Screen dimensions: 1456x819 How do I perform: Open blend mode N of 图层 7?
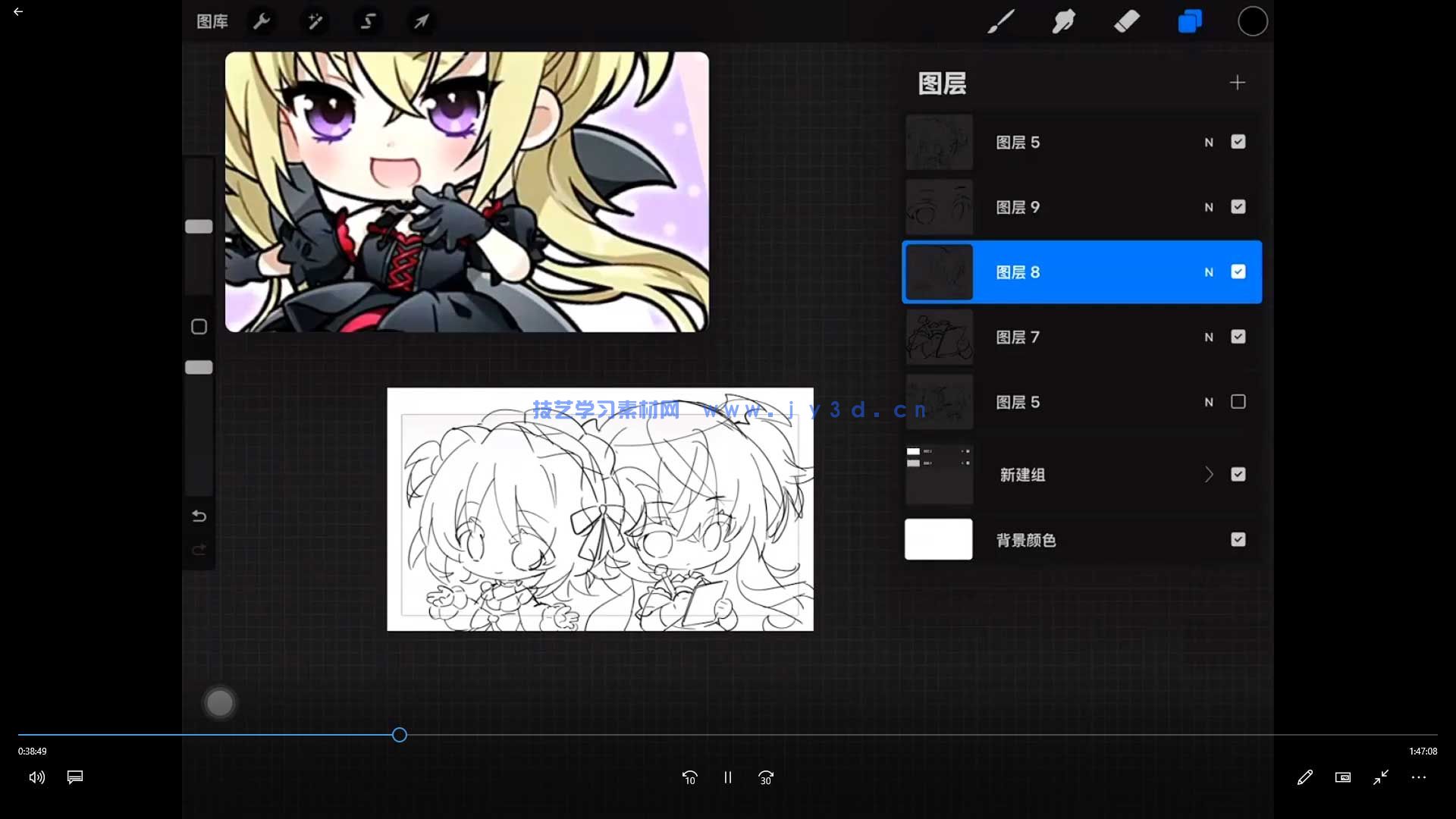[1209, 337]
